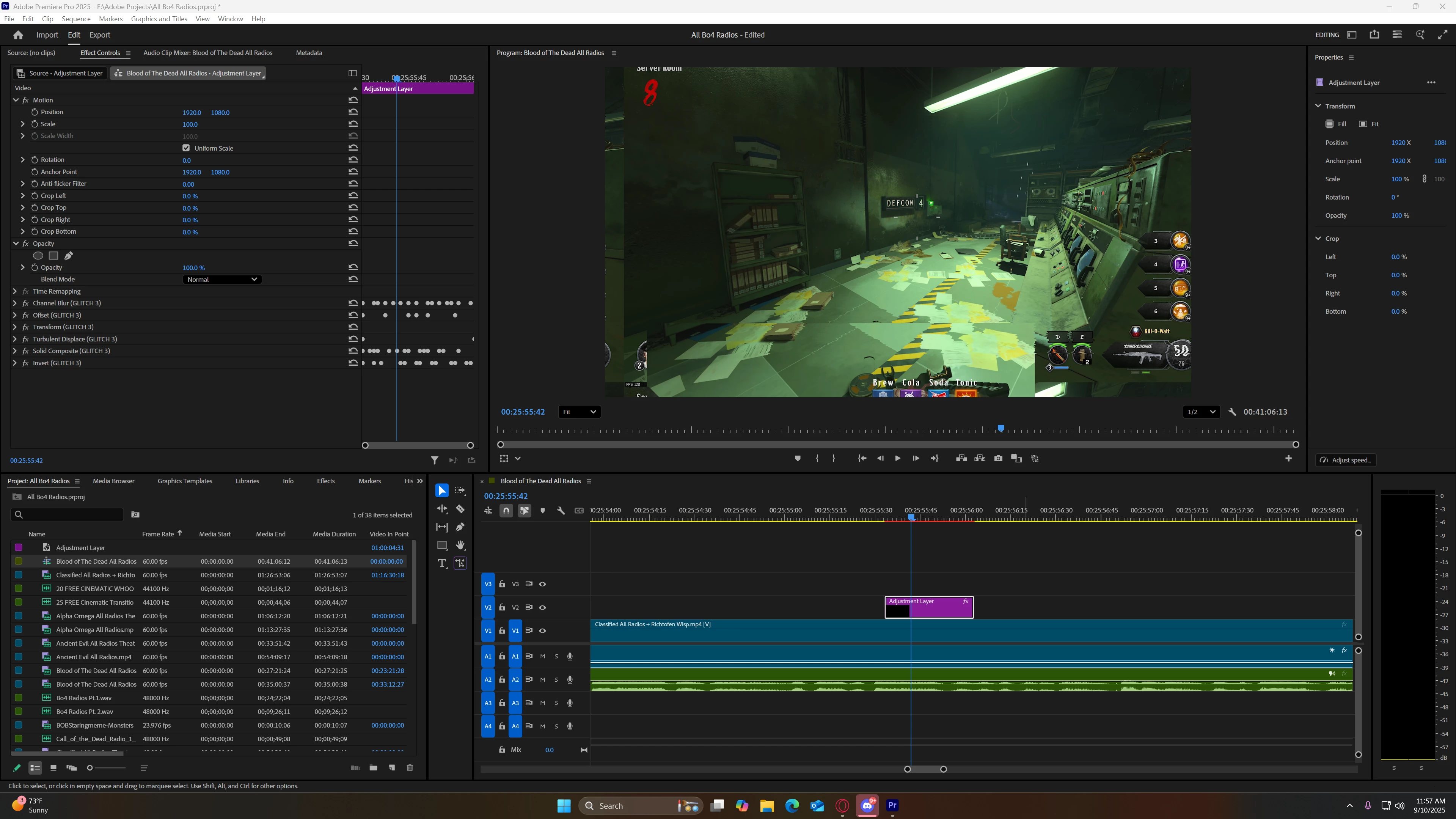1456x819 pixels.
Task: Expand the Channel Blur (GLITCH 3) effect
Action: point(15,303)
